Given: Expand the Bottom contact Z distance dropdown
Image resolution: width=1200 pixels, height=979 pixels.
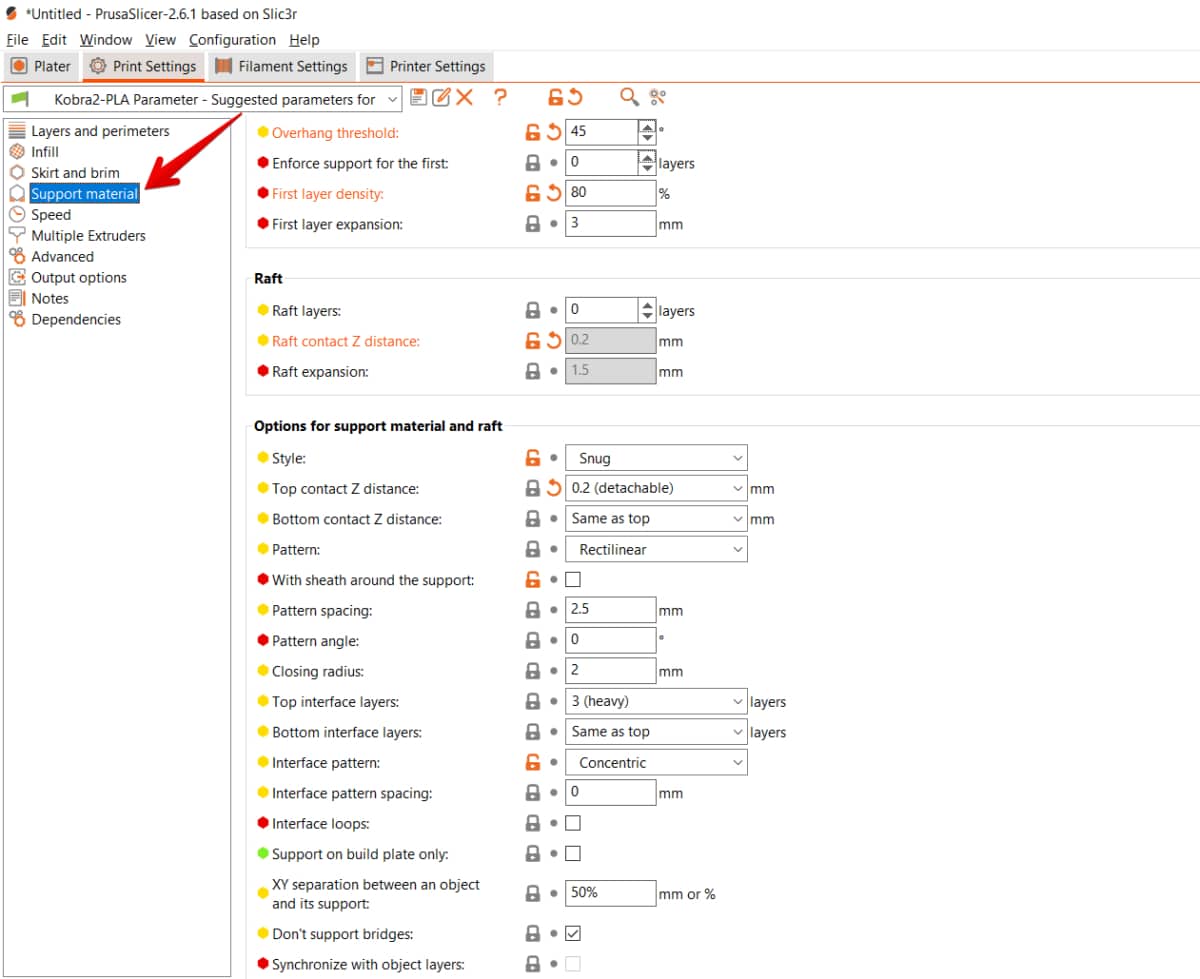Looking at the screenshot, I should tap(656, 519).
